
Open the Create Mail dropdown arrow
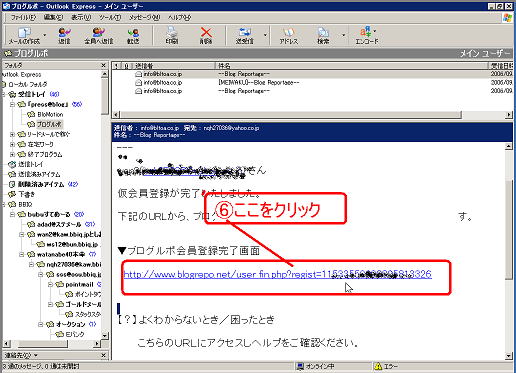click(44, 35)
